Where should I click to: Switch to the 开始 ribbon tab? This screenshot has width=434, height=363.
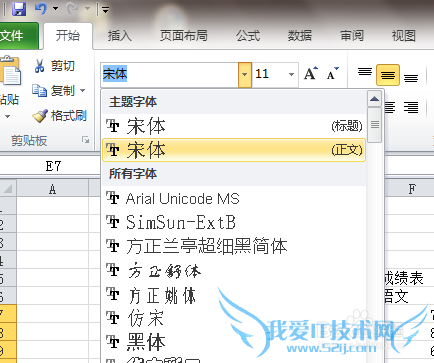68,36
